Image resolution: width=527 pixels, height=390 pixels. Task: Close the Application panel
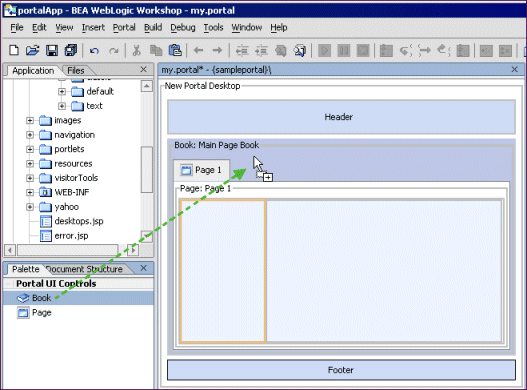pos(144,70)
